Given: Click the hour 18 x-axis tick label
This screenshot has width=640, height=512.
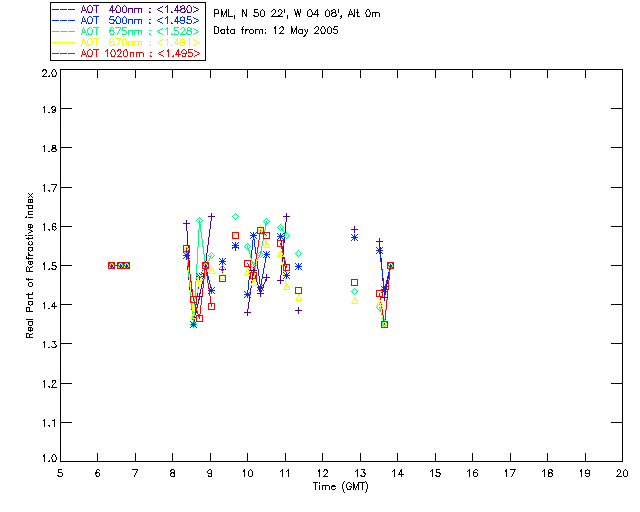Looking at the screenshot, I should [x=547, y=473].
